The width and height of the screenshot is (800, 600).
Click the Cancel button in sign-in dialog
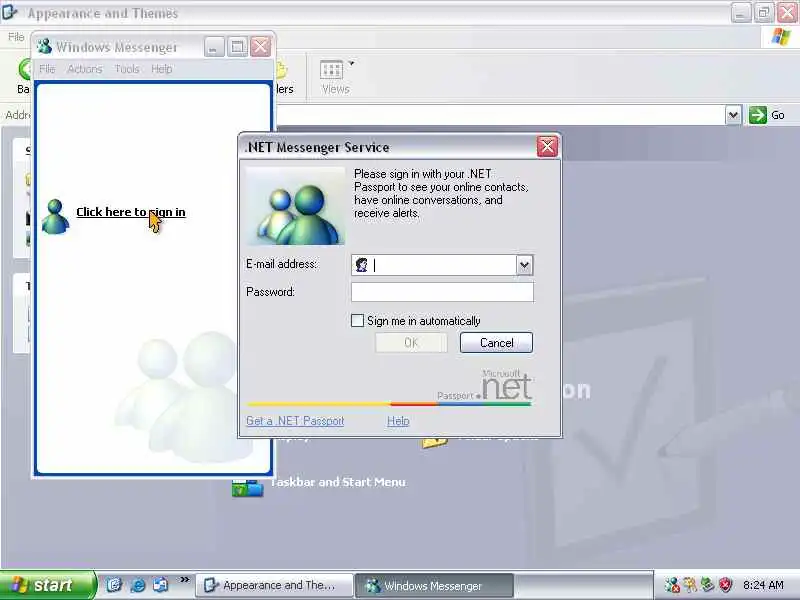[x=496, y=342]
